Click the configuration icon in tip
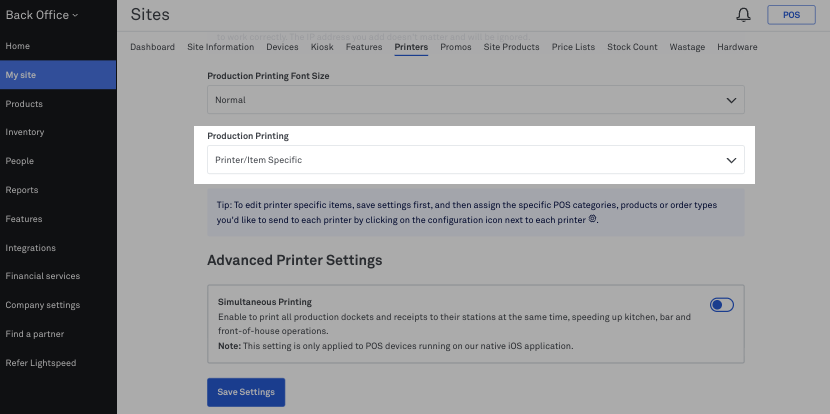This screenshot has height=414, width=830. click(592, 219)
